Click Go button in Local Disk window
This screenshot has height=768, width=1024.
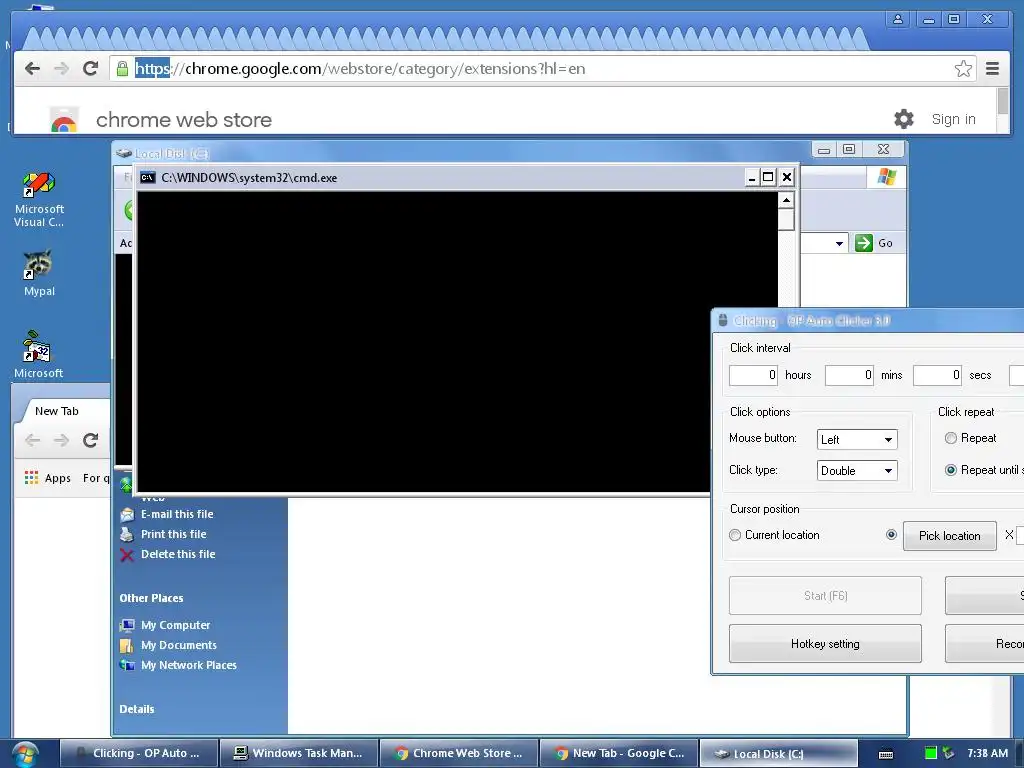874,243
